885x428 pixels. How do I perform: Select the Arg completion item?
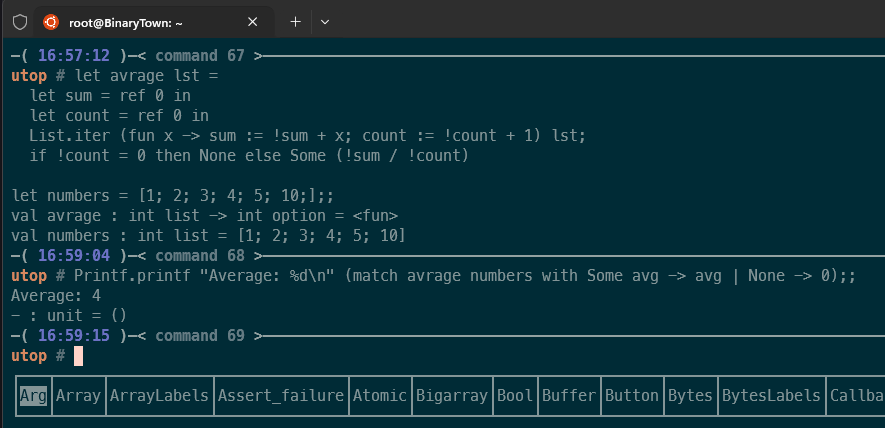(33, 396)
